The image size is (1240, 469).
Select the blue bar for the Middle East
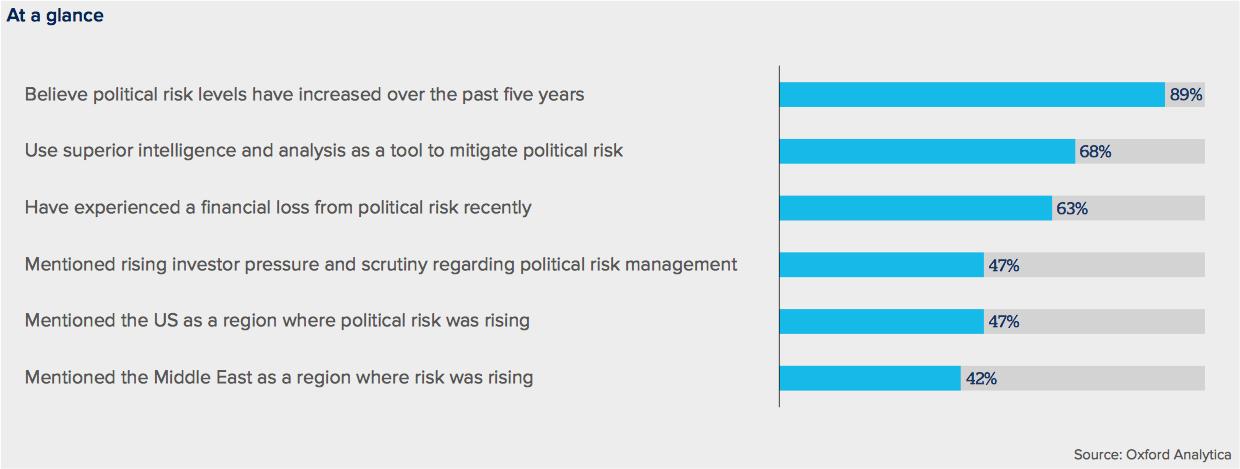click(870, 378)
